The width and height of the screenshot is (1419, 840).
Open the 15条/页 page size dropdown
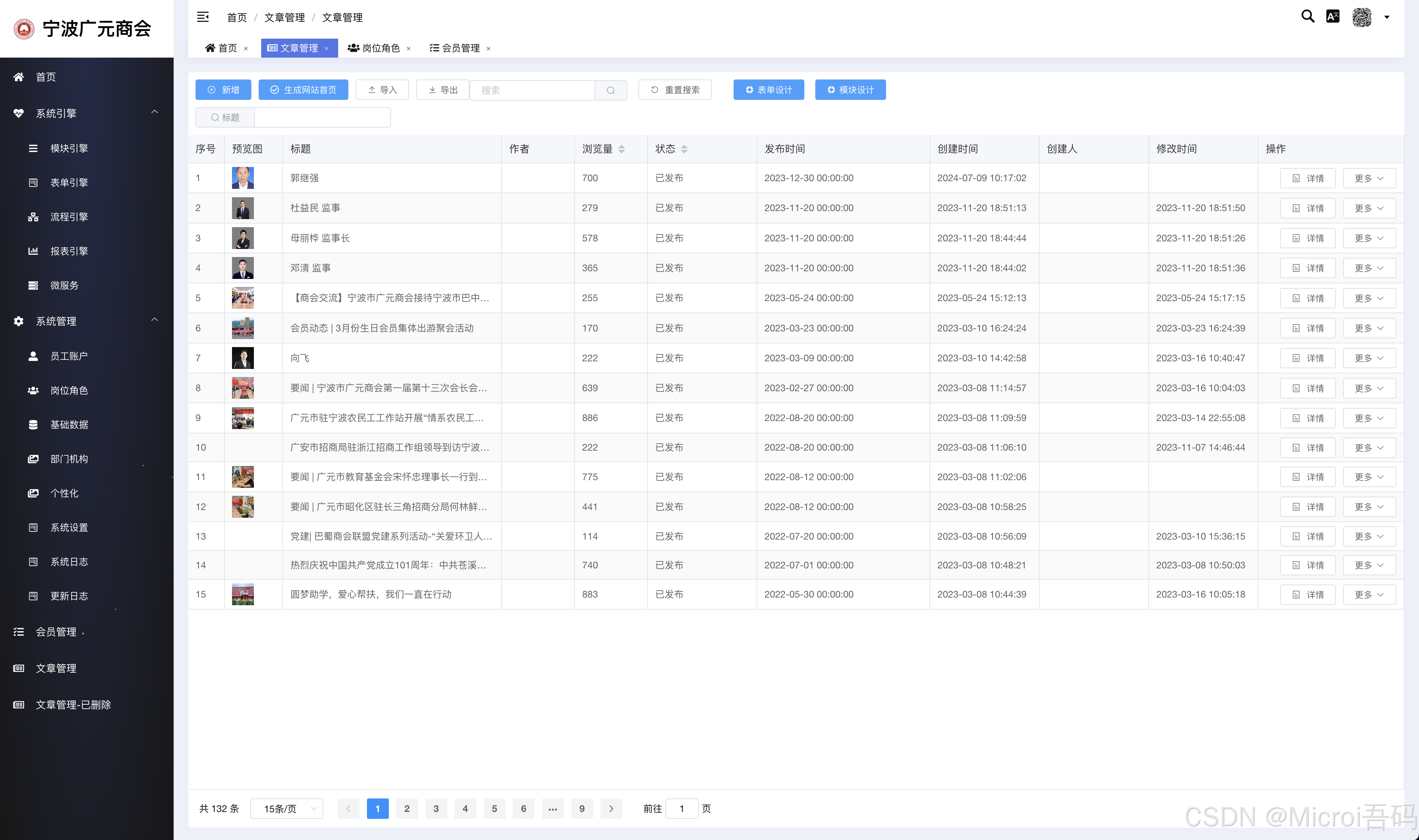tap(286, 808)
